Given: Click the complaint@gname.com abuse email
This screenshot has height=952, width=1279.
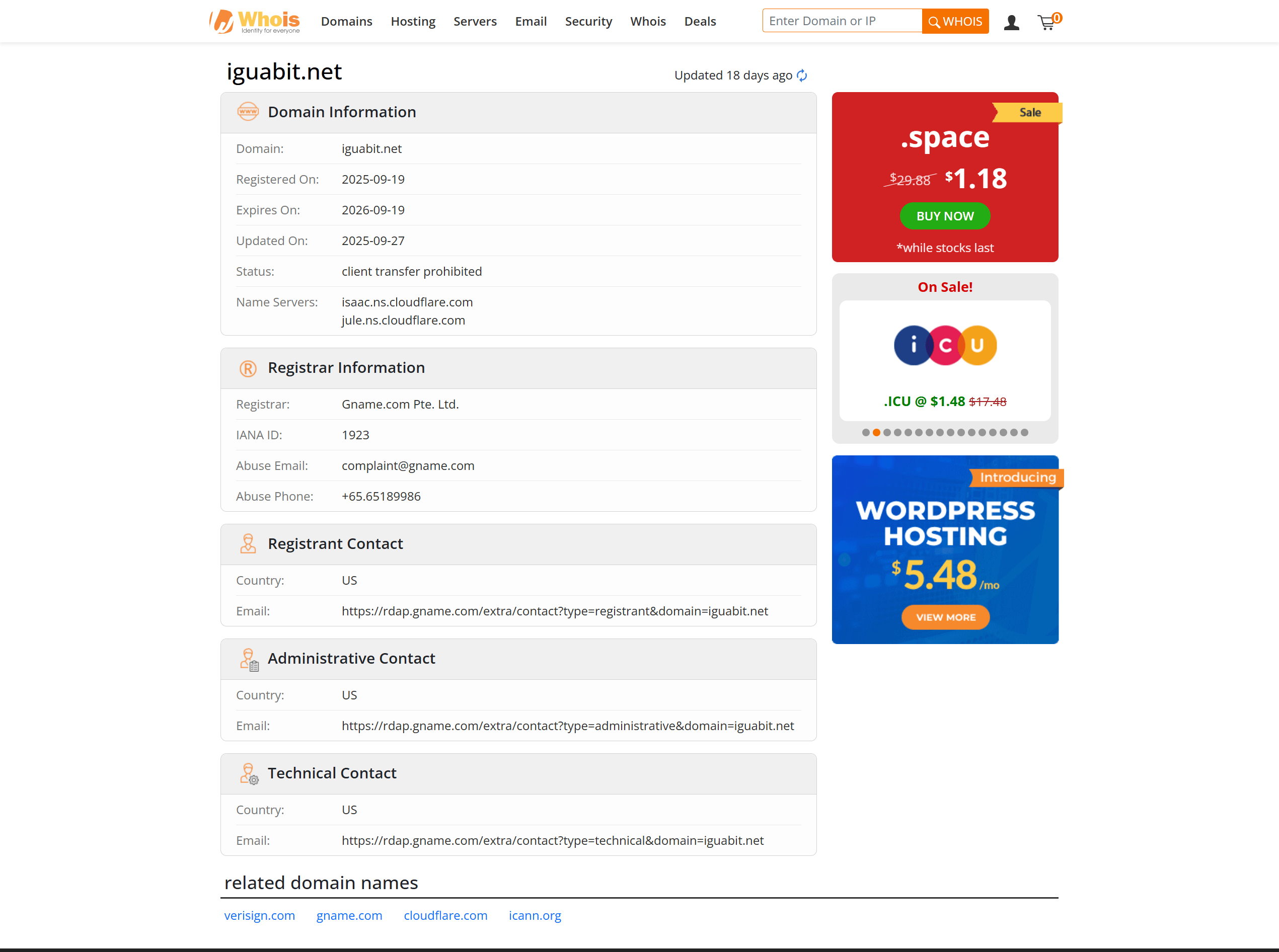Looking at the screenshot, I should click(408, 465).
